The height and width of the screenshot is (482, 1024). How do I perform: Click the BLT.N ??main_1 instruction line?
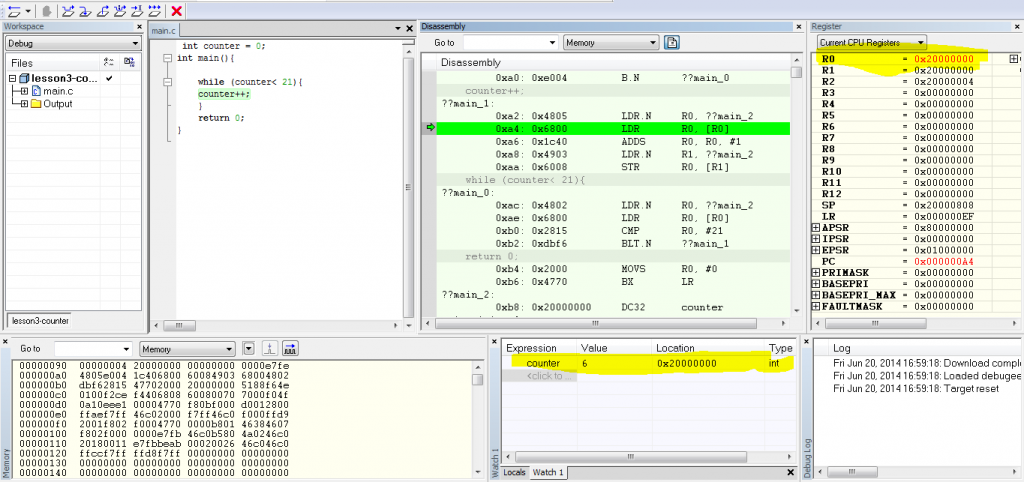613,244
